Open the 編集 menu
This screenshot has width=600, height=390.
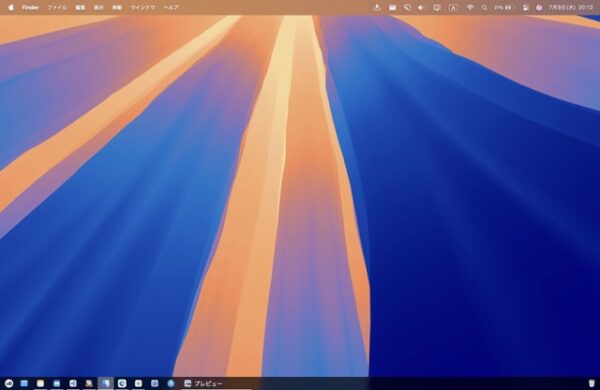click(80, 7)
